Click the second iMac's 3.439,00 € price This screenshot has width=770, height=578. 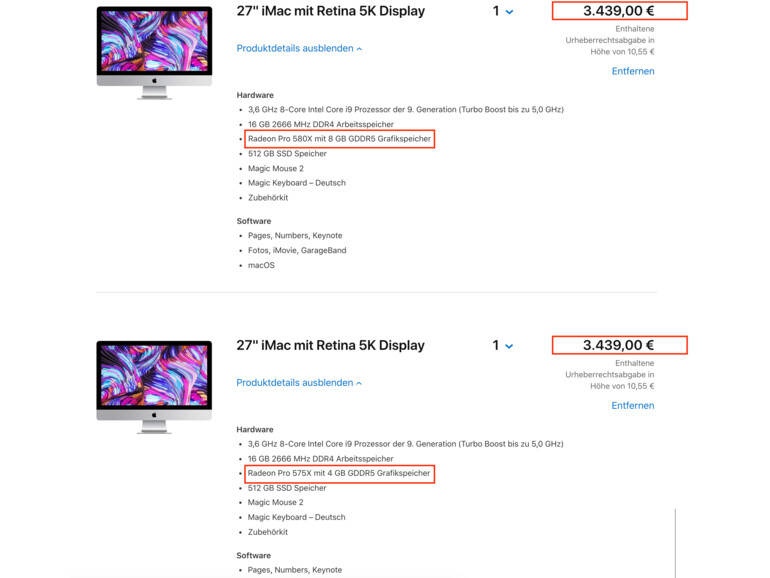(x=619, y=345)
